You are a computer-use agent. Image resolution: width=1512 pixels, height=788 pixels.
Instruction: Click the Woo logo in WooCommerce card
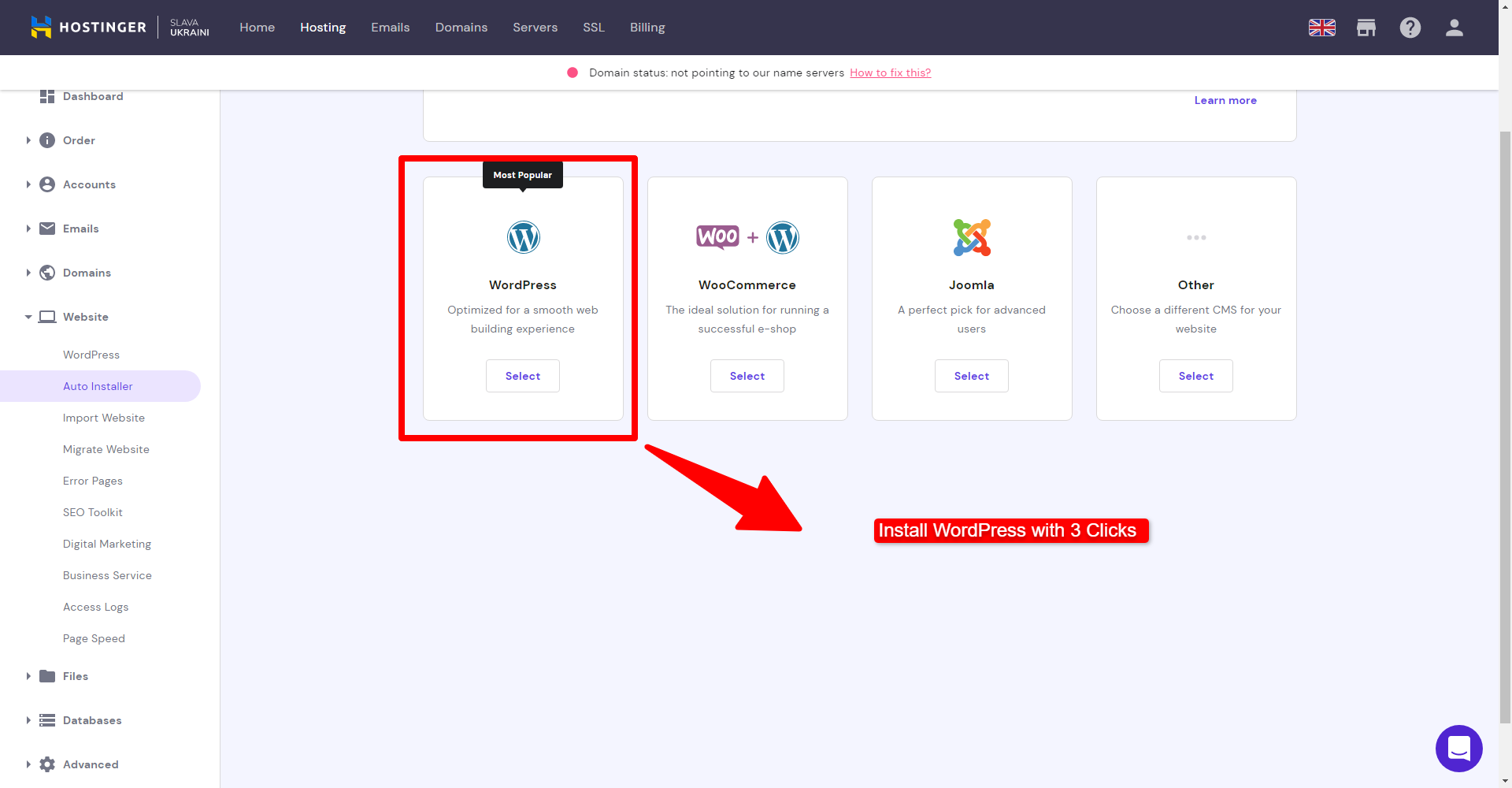click(717, 237)
